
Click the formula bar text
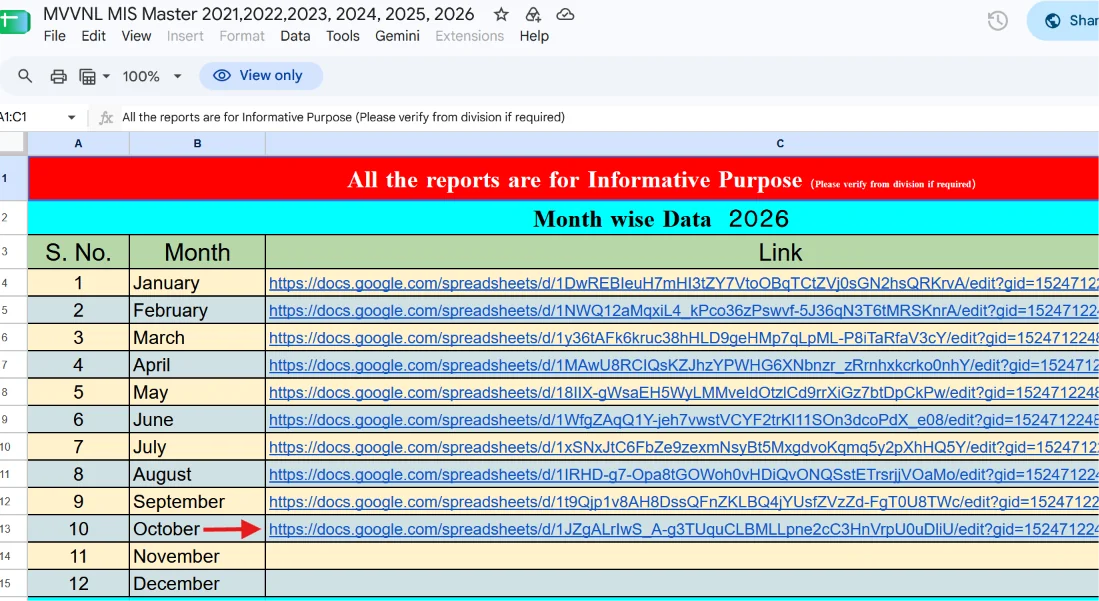pos(343,117)
